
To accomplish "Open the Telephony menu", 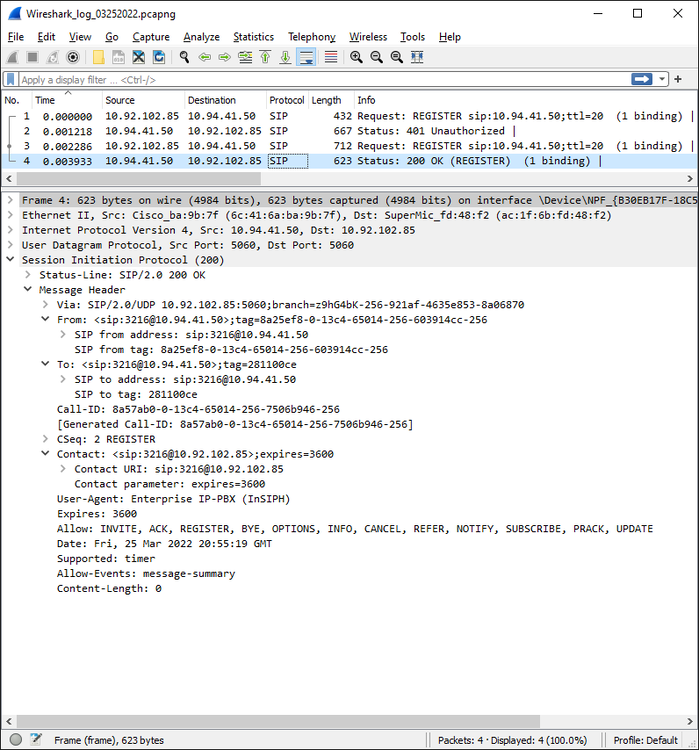I will pos(311,37).
